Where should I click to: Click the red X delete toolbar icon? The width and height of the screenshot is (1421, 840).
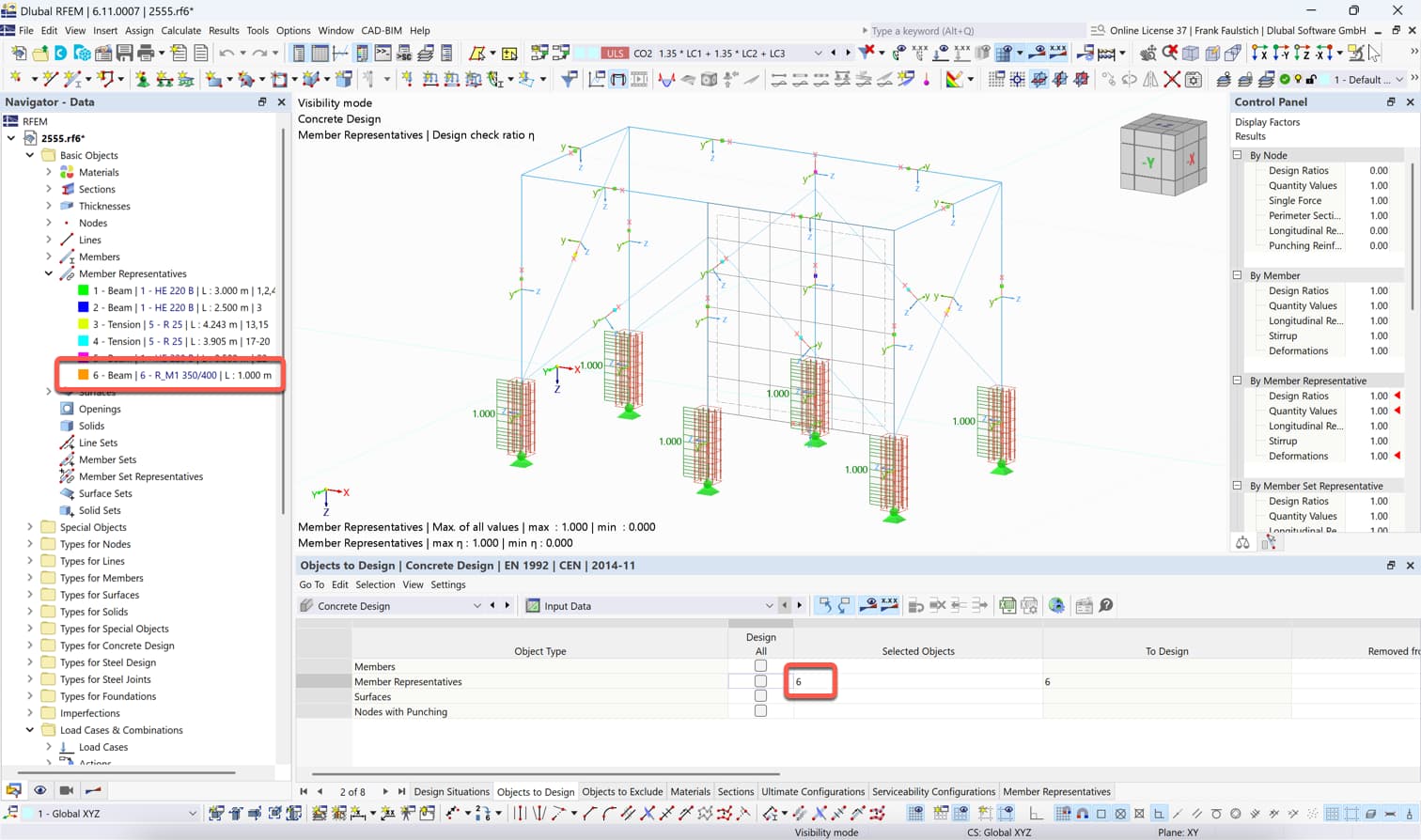(x=1172, y=80)
